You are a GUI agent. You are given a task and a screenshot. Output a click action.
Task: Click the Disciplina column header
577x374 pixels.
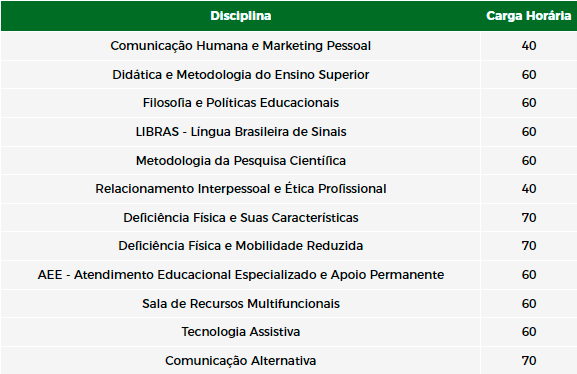(x=241, y=16)
